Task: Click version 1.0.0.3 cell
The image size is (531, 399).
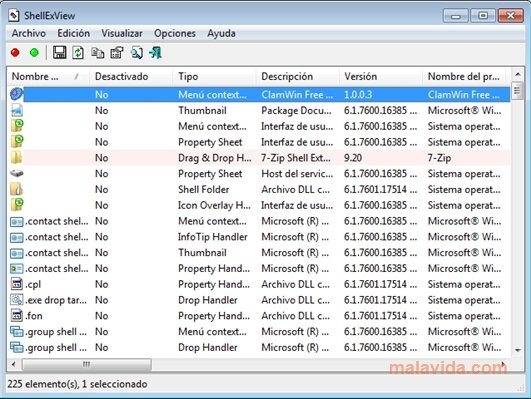Action: coord(358,94)
